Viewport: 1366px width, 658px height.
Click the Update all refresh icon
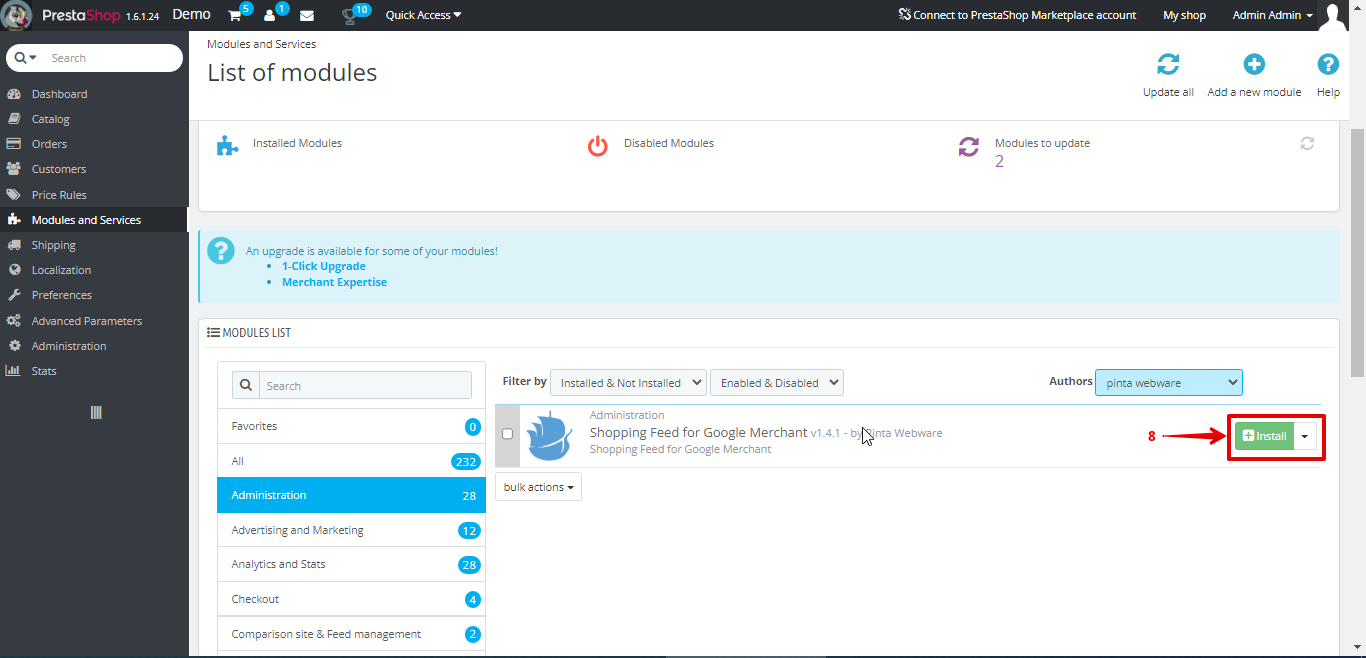click(1168, 65)
